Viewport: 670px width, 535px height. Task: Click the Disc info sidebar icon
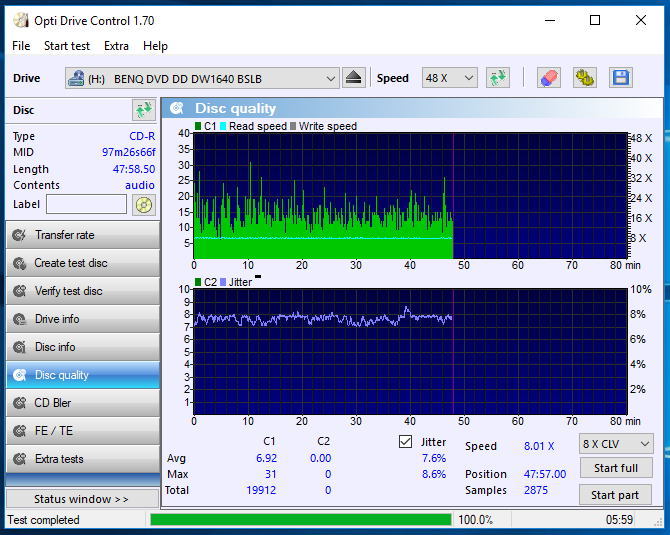click(x=19, y=347)
